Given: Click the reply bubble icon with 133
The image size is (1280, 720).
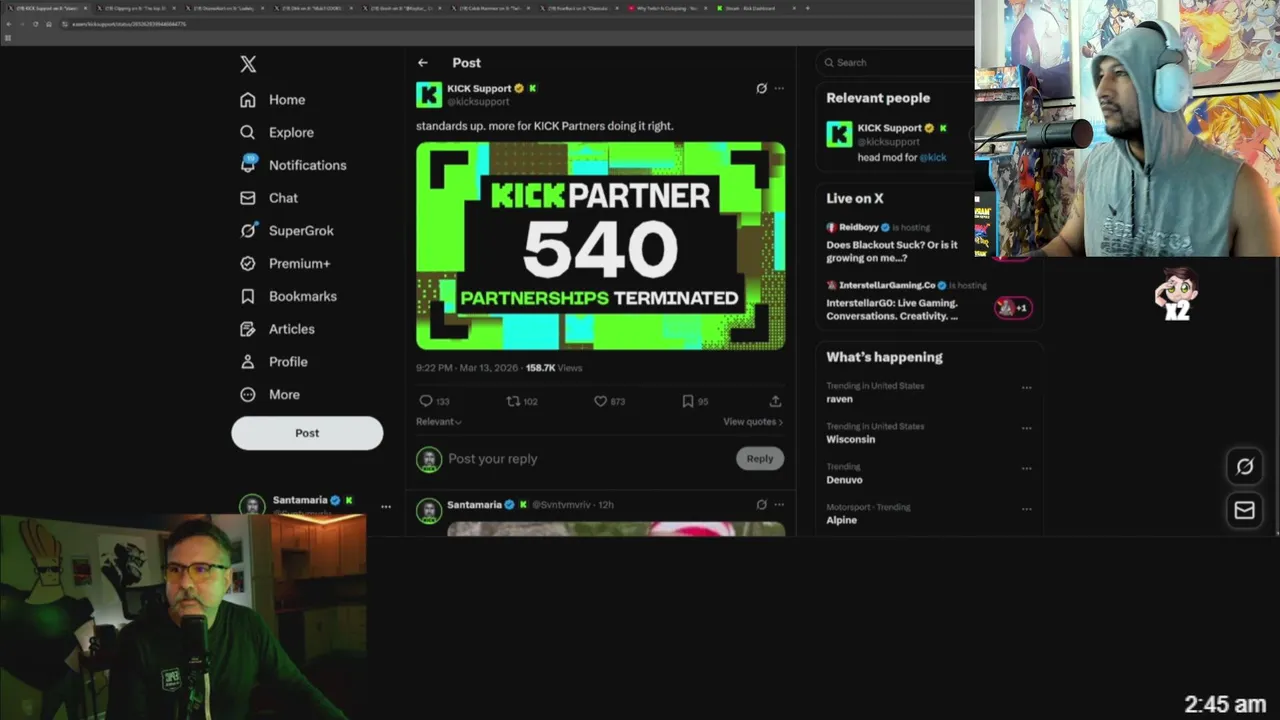Looking at the screenshot, I should [426, 401].
